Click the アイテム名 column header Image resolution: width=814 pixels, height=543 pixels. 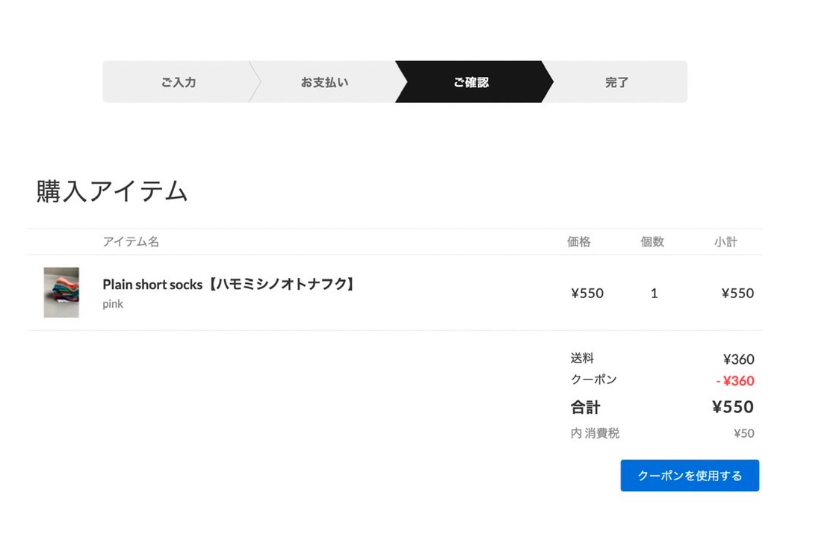click(131, 241)
